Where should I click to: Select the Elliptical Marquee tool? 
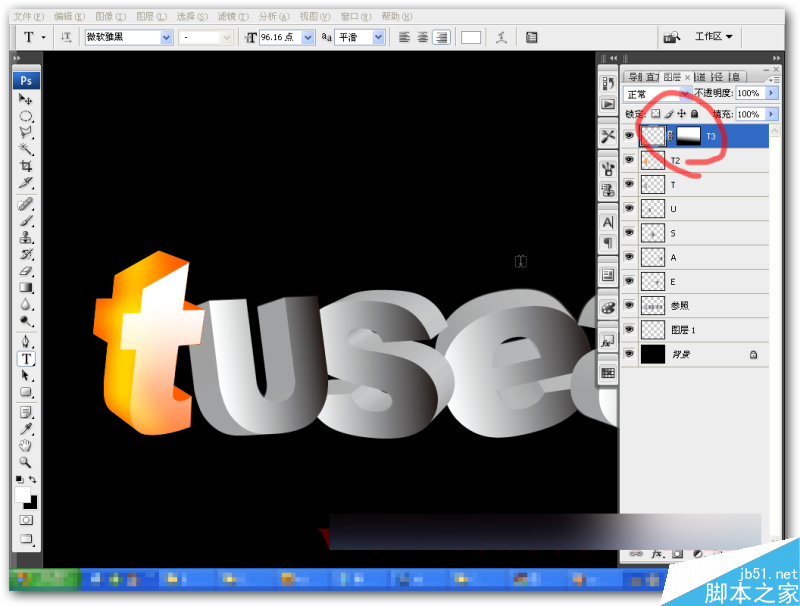click(x=26, y=116)
